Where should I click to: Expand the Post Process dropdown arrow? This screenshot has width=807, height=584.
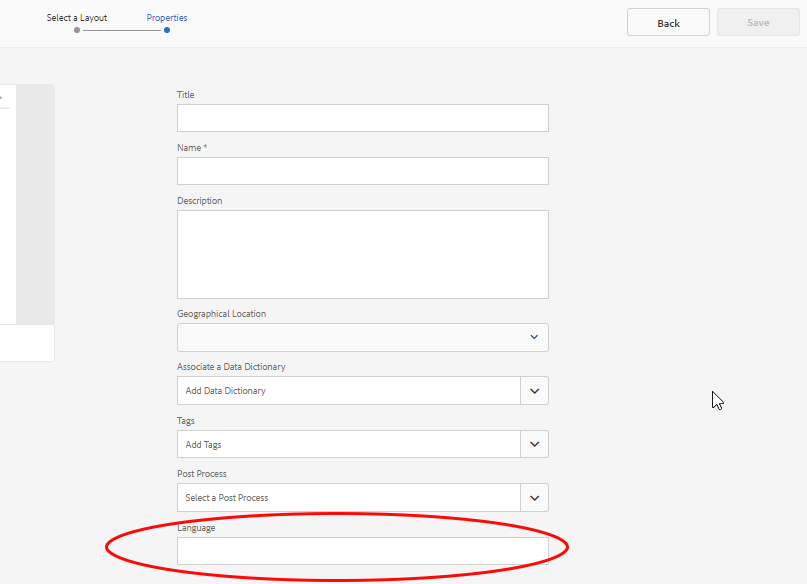tap(534, 498)
